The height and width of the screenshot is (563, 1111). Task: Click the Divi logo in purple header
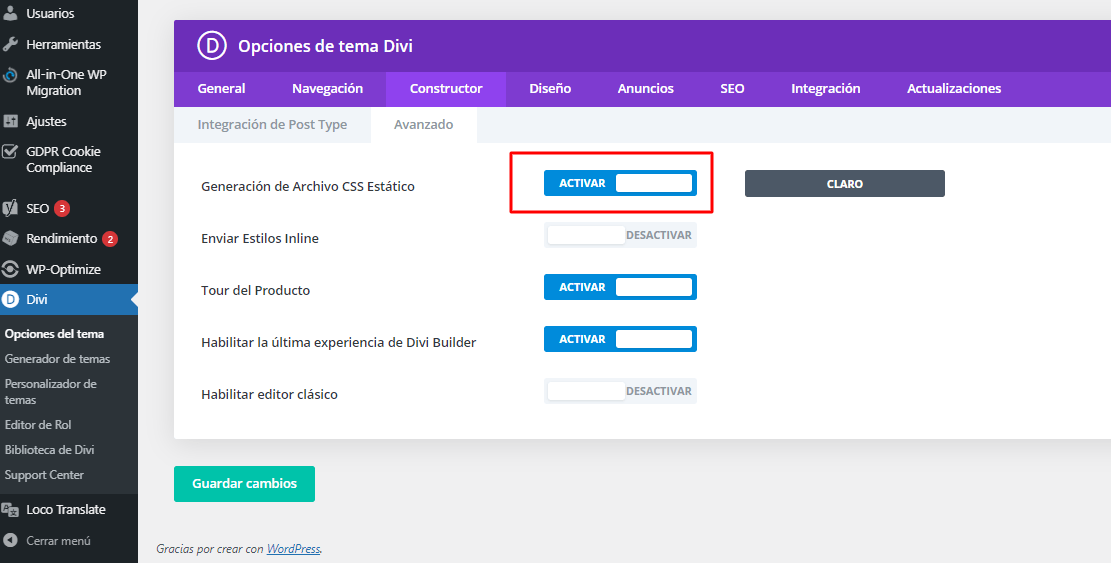click(212, 46)
